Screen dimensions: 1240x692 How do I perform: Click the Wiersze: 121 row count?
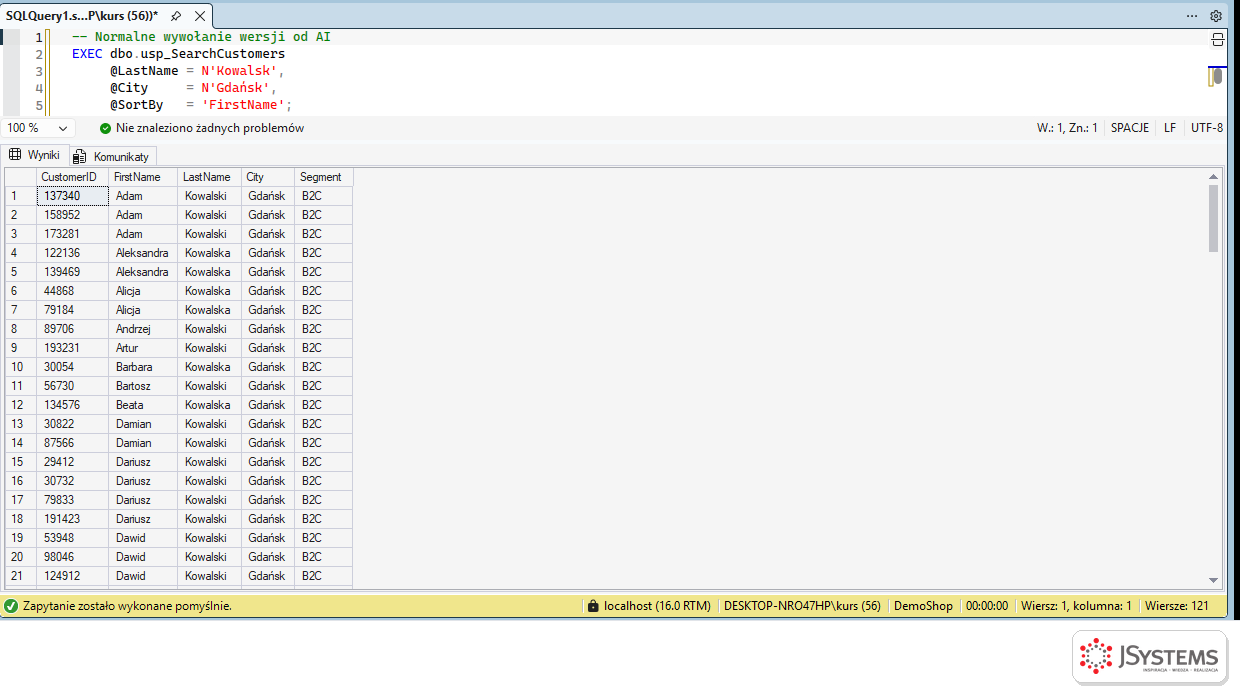tap(1177, 606)
